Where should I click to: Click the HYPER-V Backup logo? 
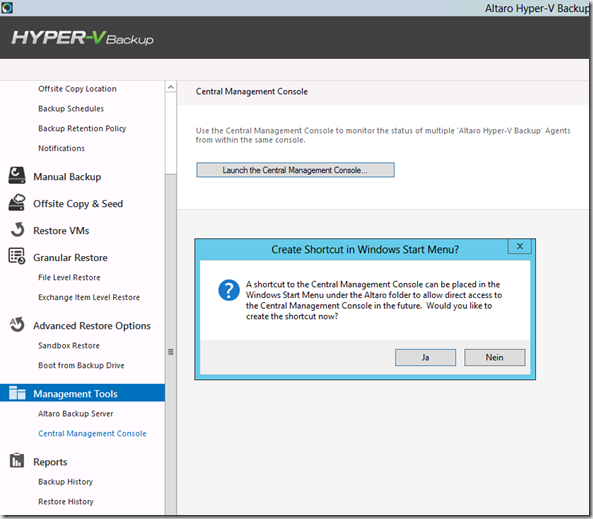point(83,38)
